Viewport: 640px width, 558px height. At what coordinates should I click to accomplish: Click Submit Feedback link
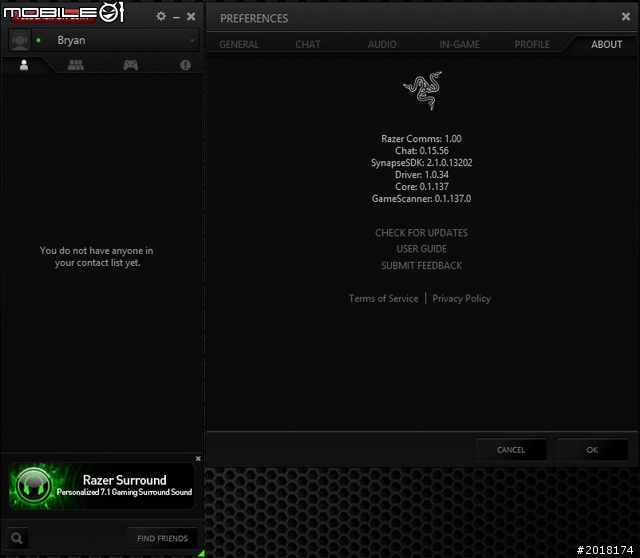[x=422, y=266]
